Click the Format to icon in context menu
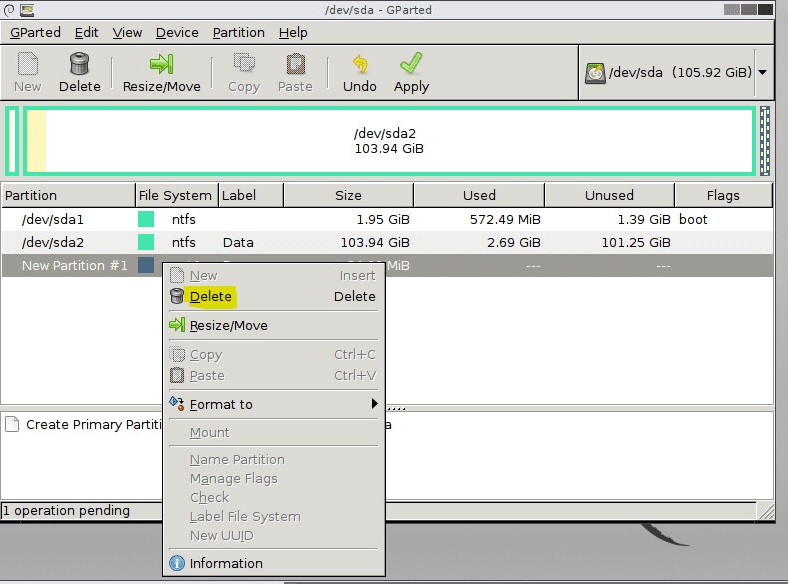 click(177, 404)
